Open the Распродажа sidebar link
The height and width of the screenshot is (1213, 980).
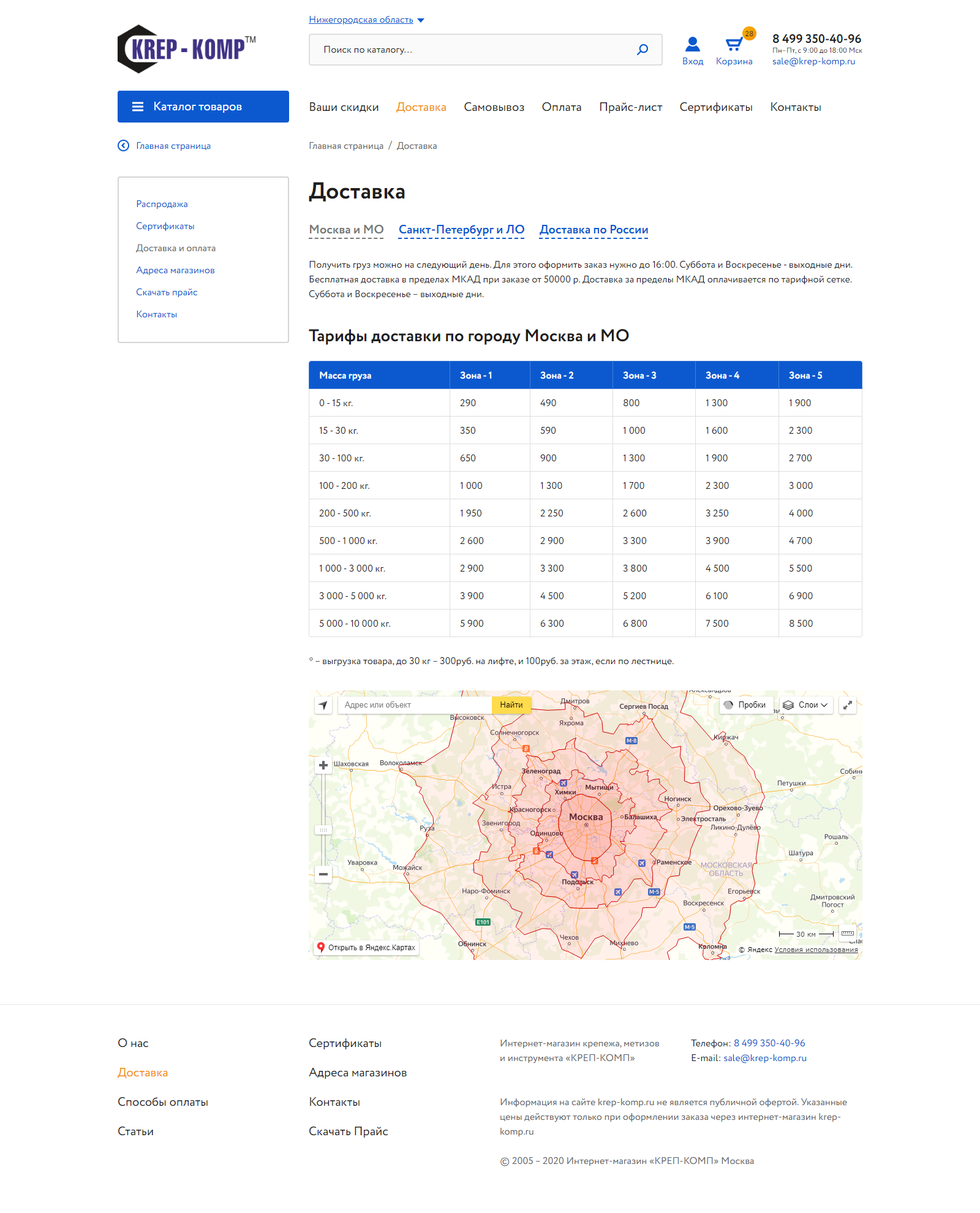[162, 204]
